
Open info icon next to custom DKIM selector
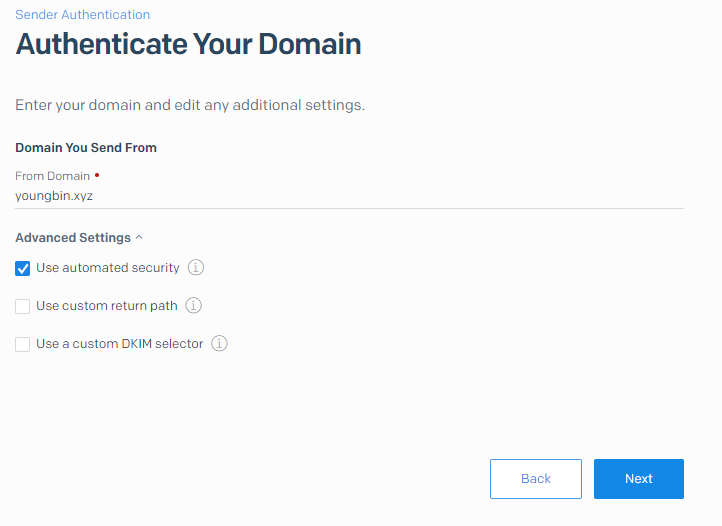point(220,344)
